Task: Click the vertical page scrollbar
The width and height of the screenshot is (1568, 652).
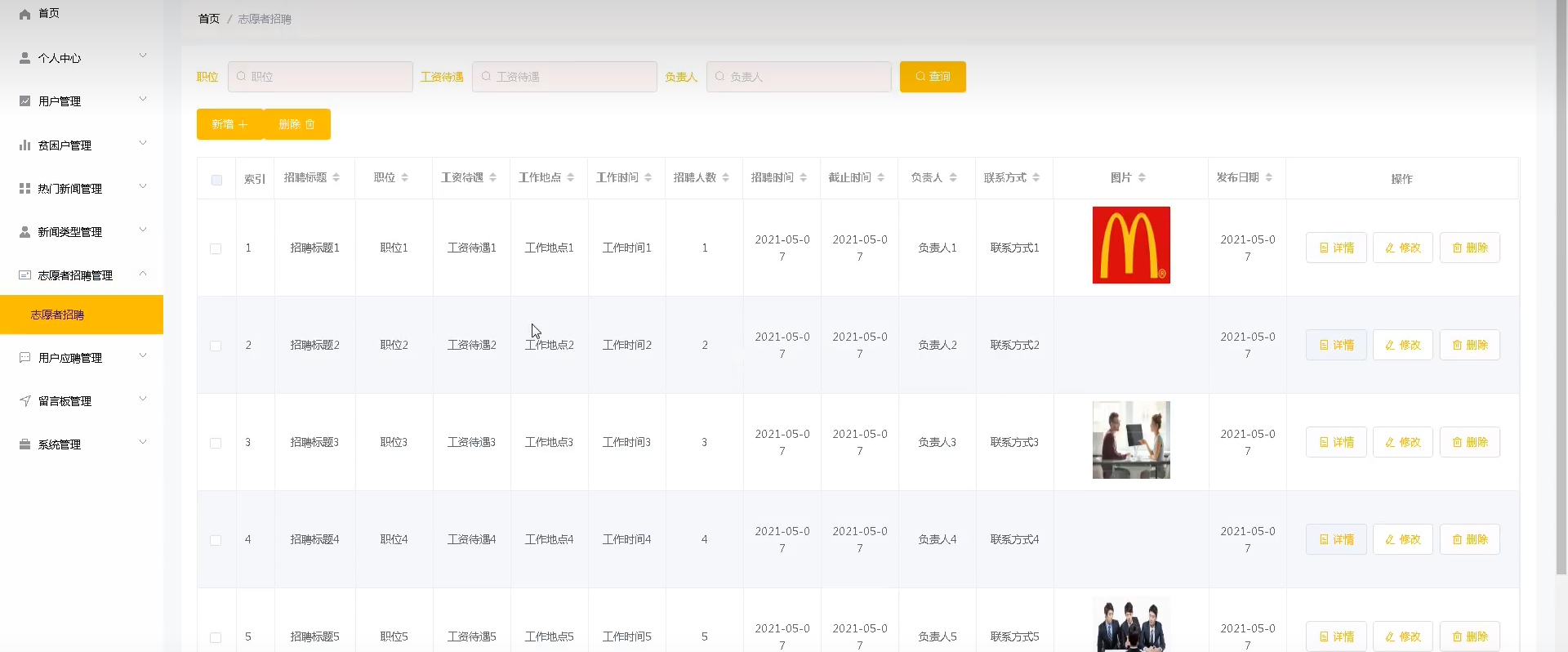Action: [1562, 286]
